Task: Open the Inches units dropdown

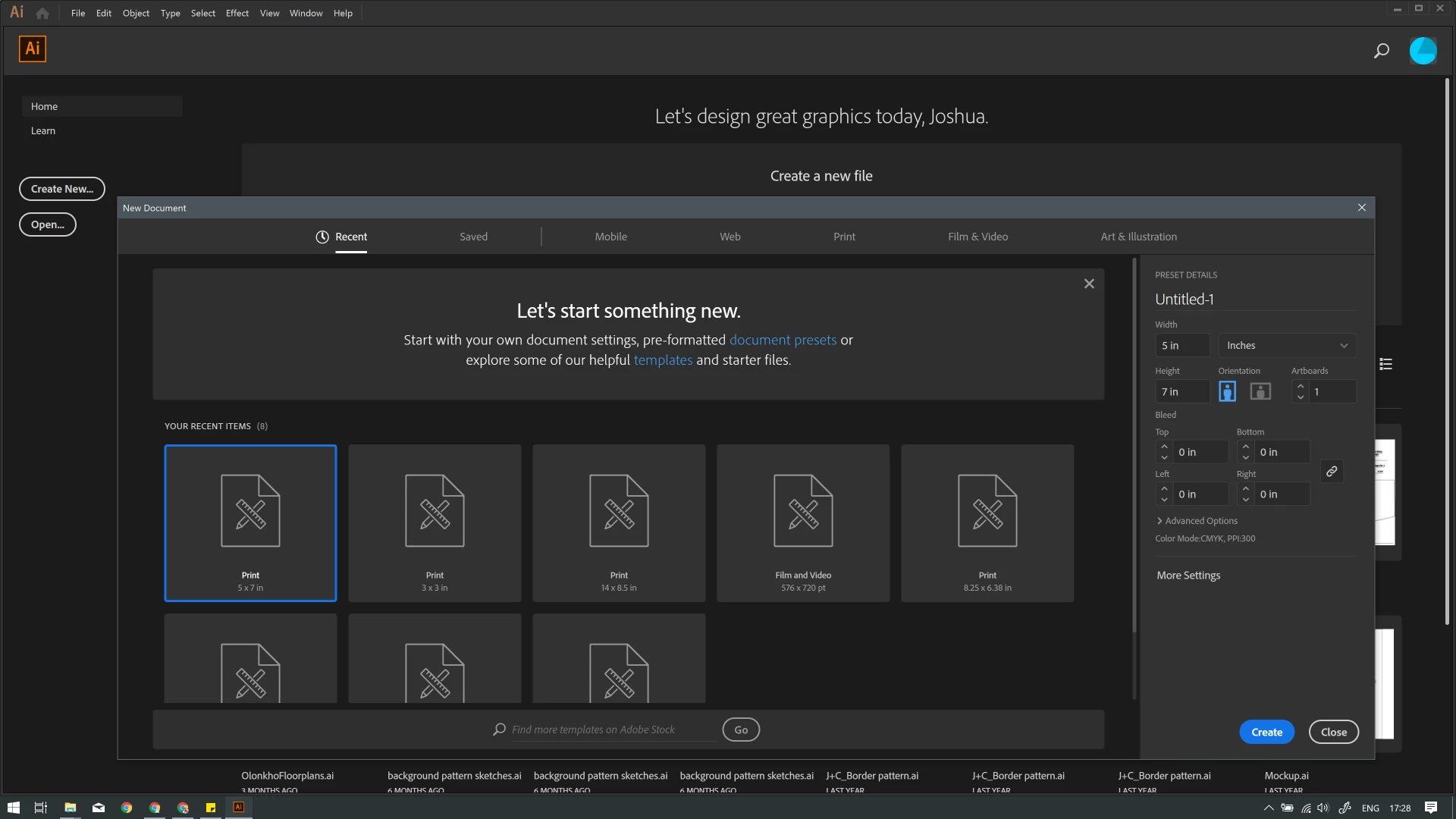Action: (1287, 345)
